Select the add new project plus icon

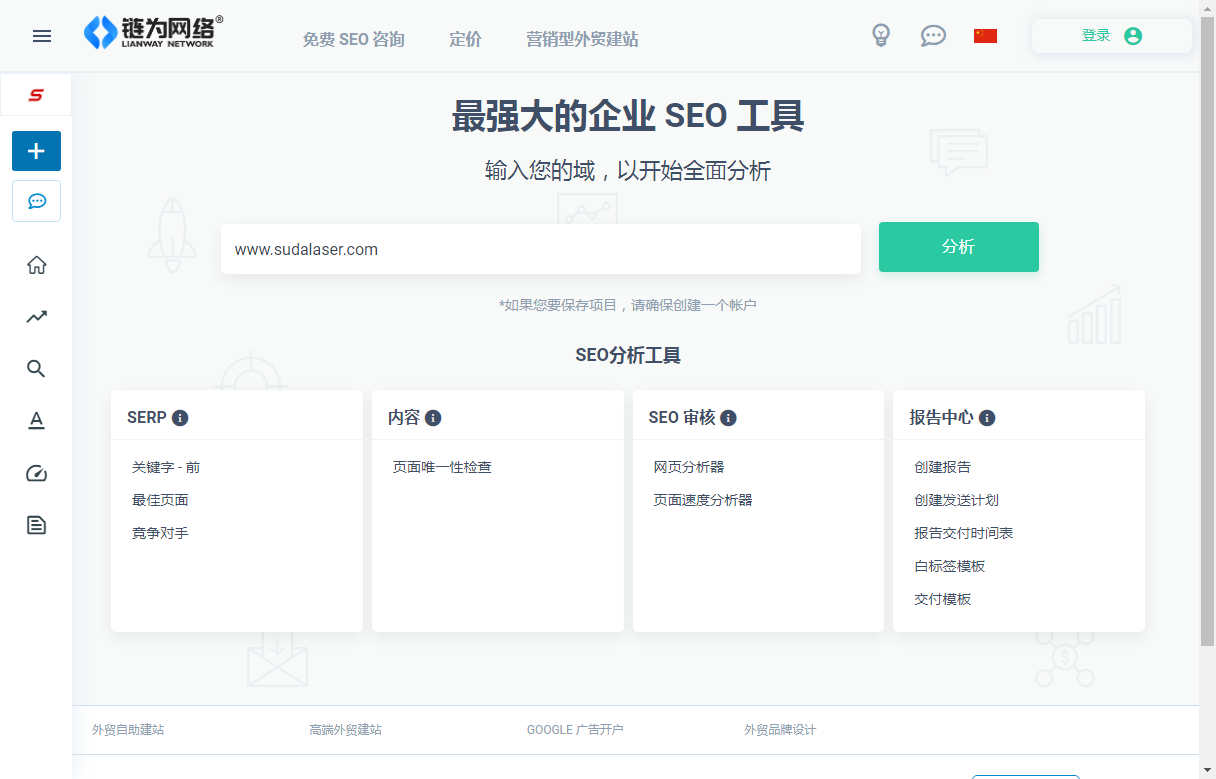36,150
